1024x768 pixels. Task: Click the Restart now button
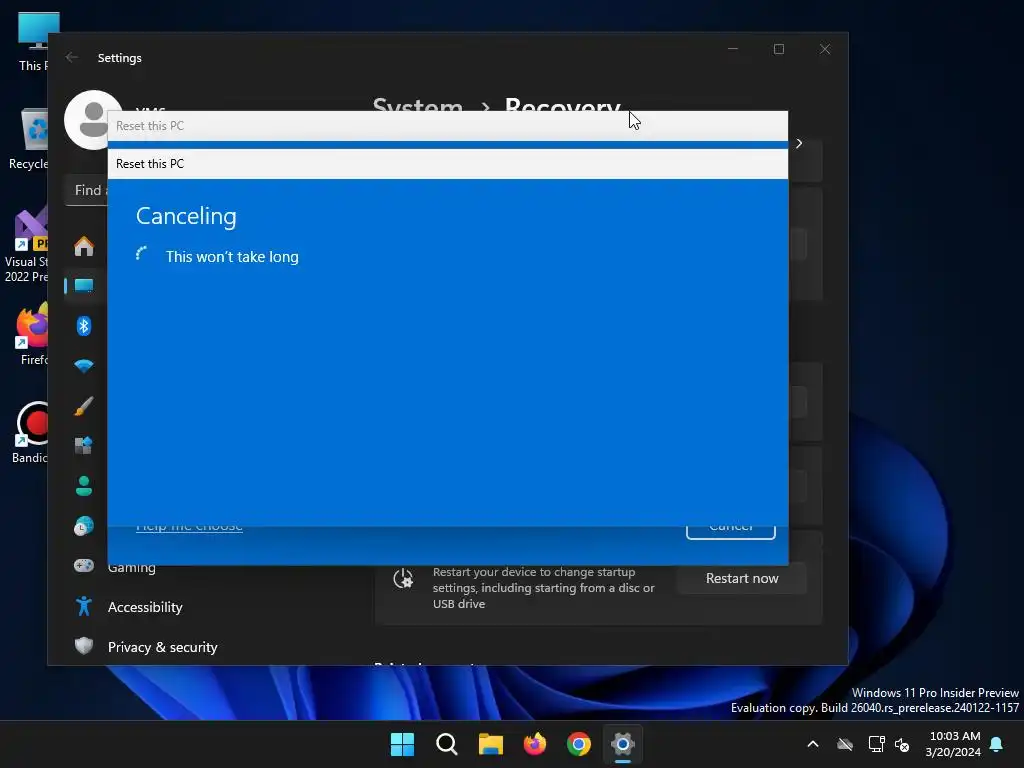tap(742, 578)
